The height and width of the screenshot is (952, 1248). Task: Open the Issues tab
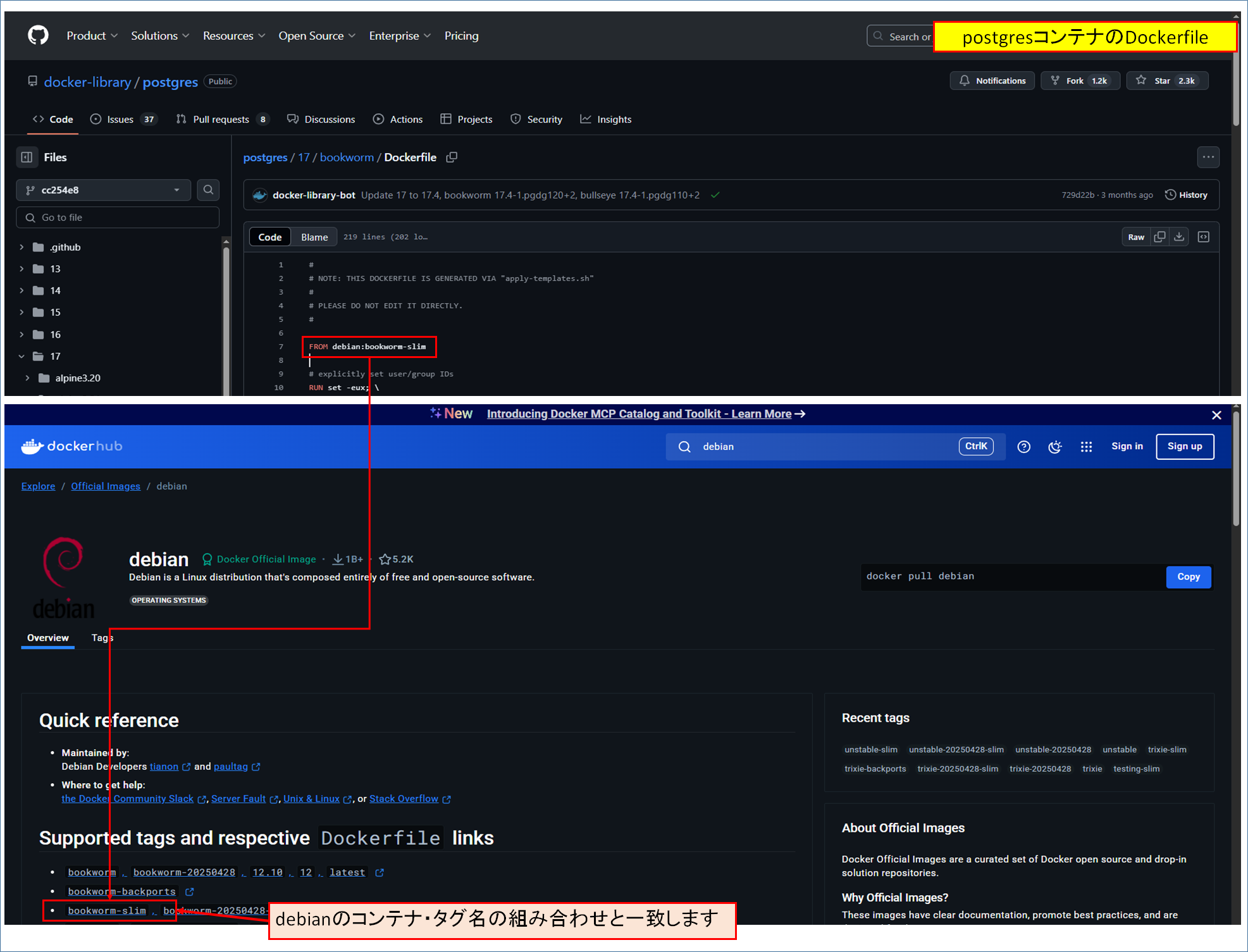(123, 119)
